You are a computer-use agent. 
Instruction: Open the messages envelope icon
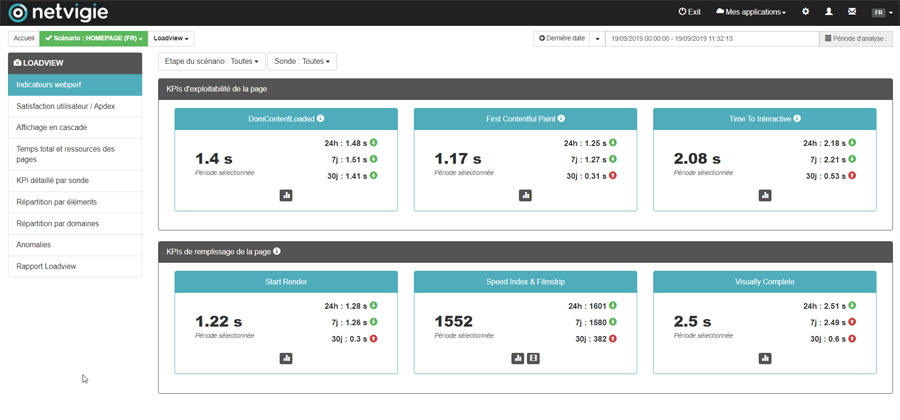[x=852, y=11]
